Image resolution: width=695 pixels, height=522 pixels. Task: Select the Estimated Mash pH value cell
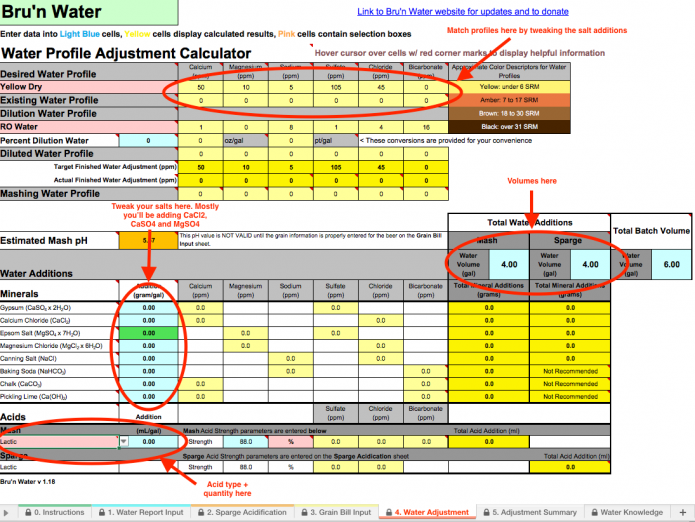tap(148, 241)
